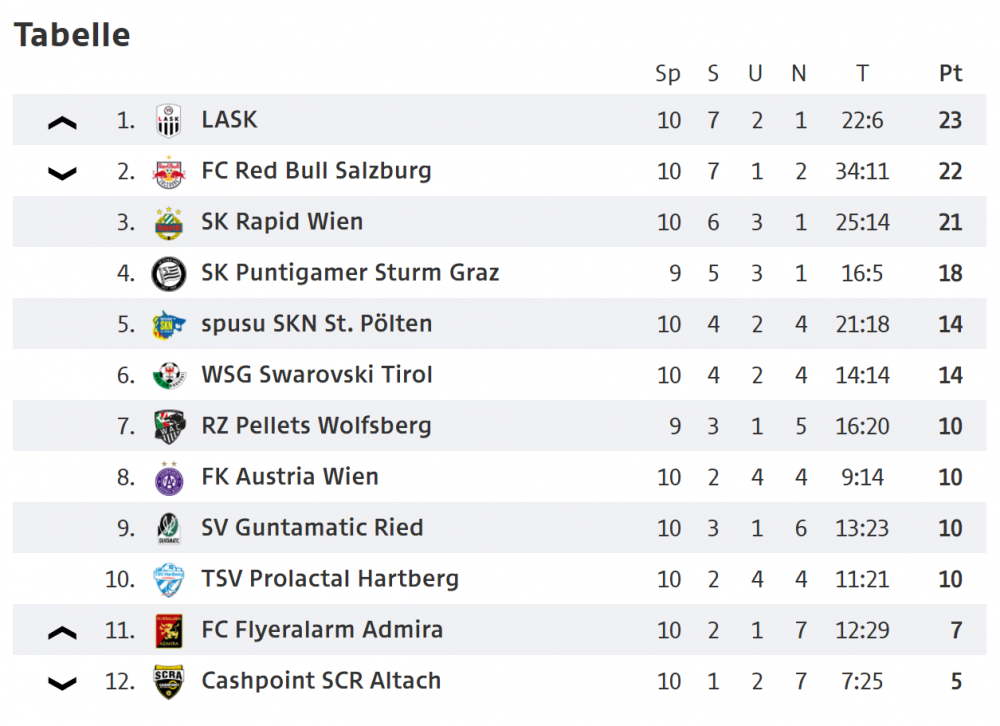
Task: Open SK Puntigamer Sturm Graz team name
Action: [x=350, y=273]
